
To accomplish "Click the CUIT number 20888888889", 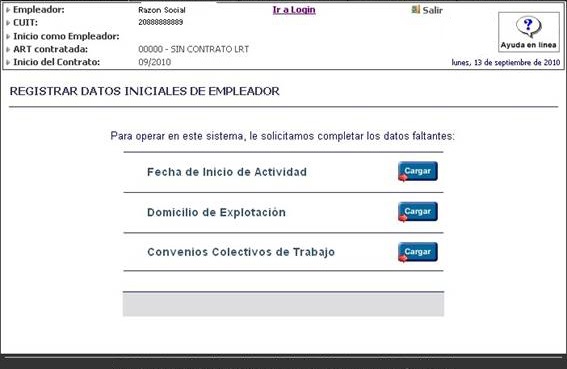I will [161, 22].
